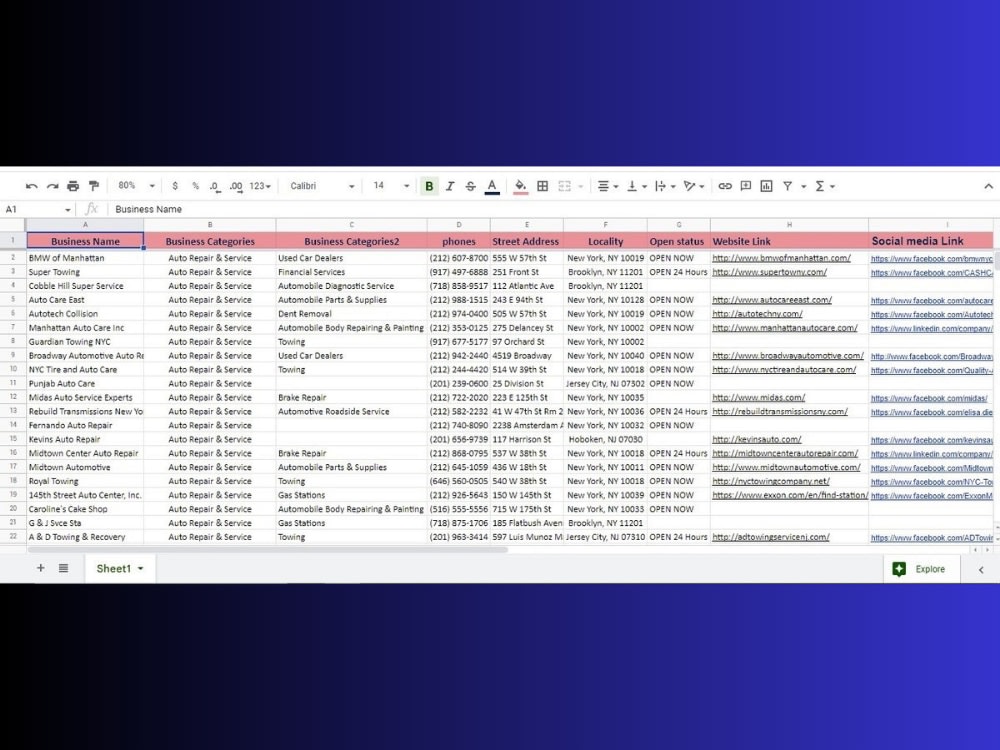Open the fill color bucket
This screenshot has width=1000, height=750.
pyautogui.click(x=520, y=186)
